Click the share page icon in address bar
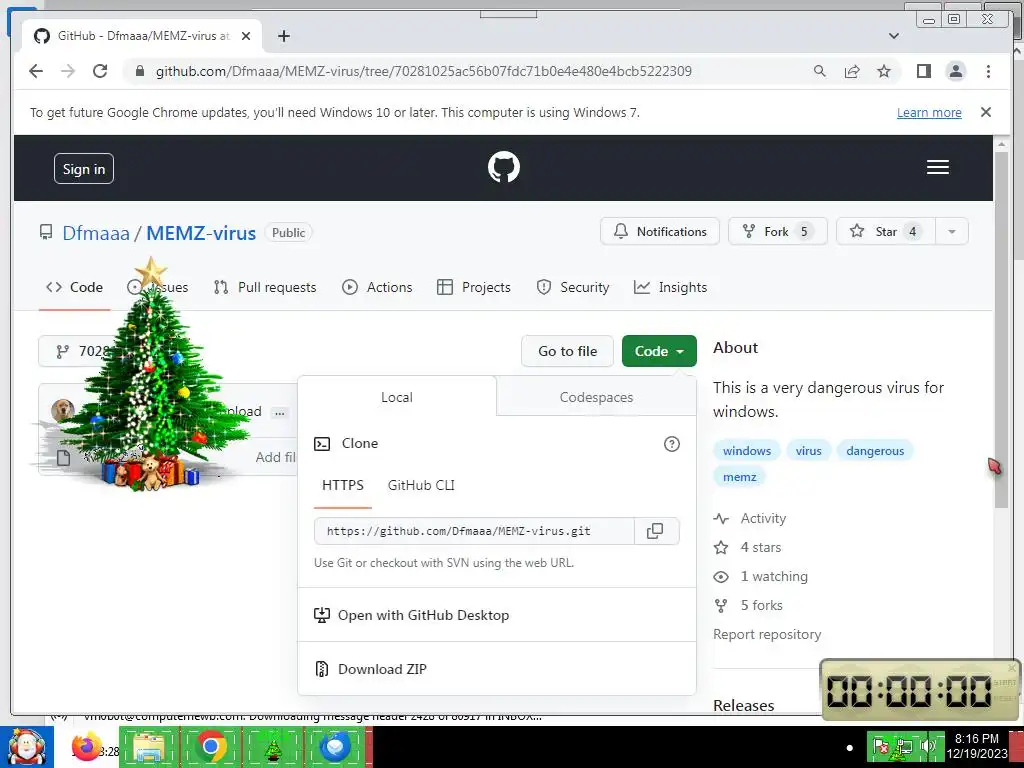1024x768 pixels. (x=852, y=71)
